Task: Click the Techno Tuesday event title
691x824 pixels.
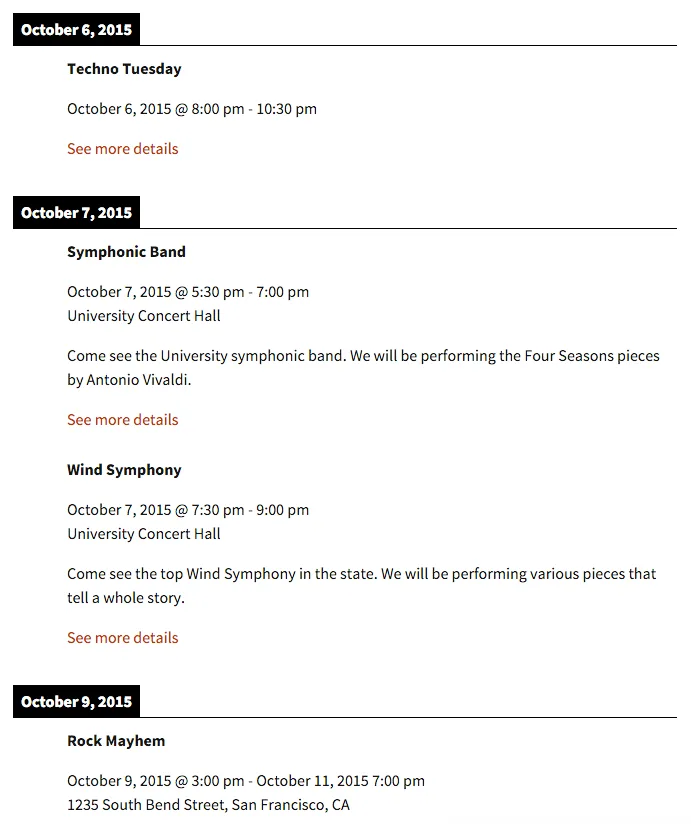Action: (x=124, y=69)
